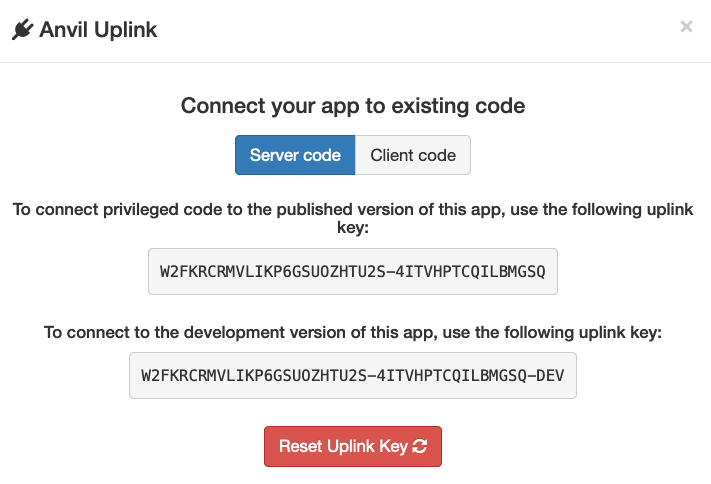This screenshot has width=711, height=484.
Task: Switch to the Client code tab
Action: click(x=413, y=155)
